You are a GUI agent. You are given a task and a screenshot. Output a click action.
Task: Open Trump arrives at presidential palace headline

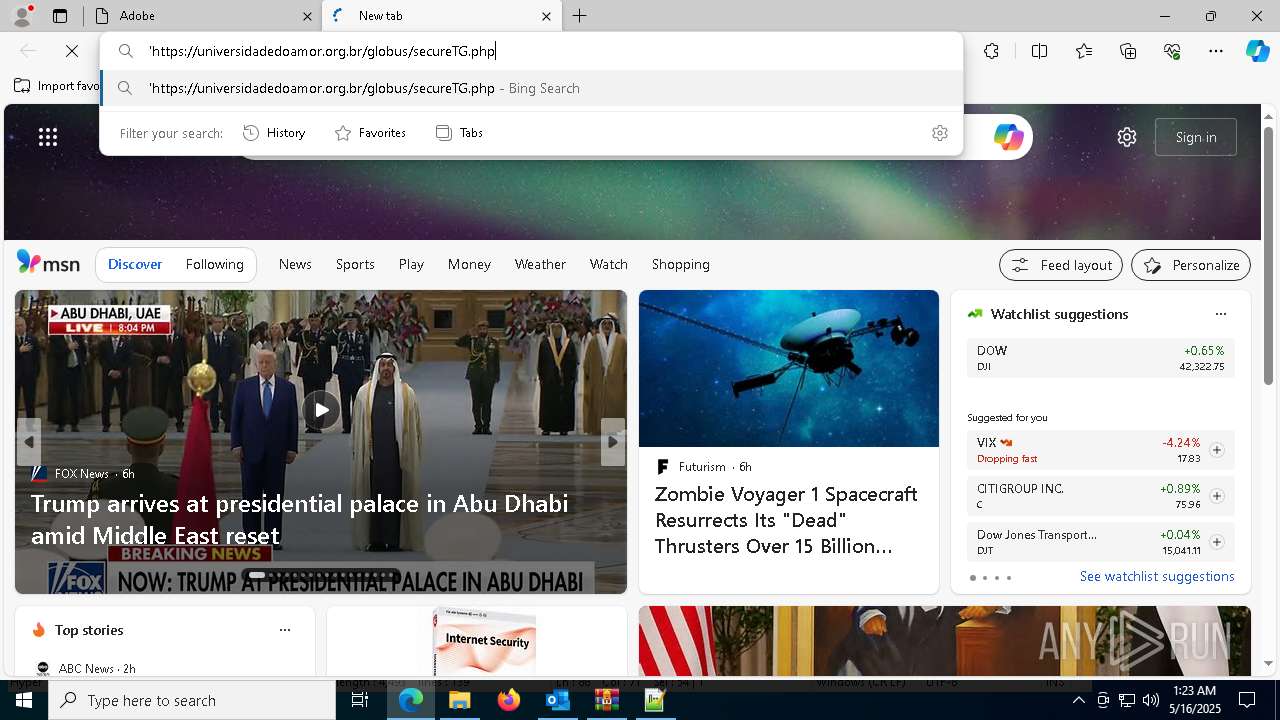(300, 519)
